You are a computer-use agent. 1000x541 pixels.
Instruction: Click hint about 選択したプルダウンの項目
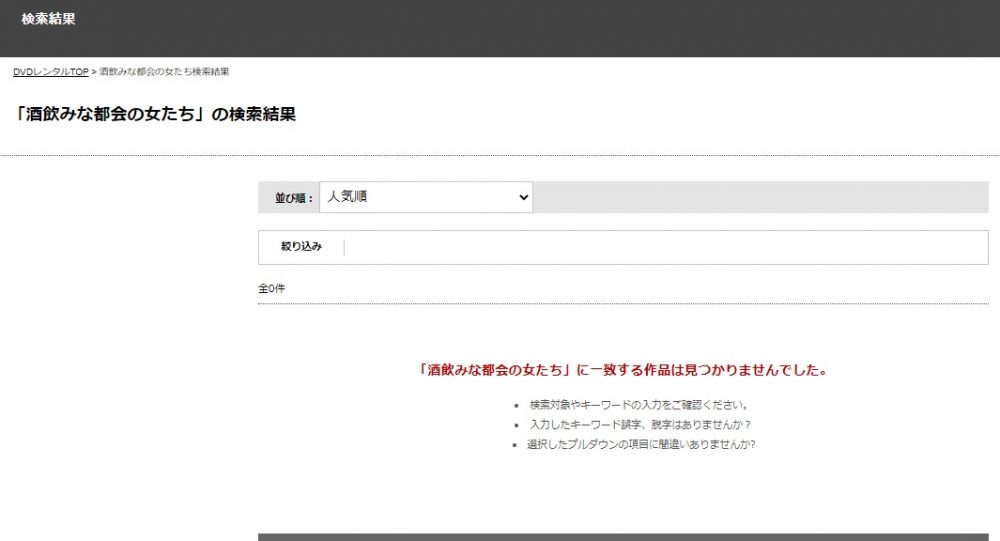pos(641,445)
